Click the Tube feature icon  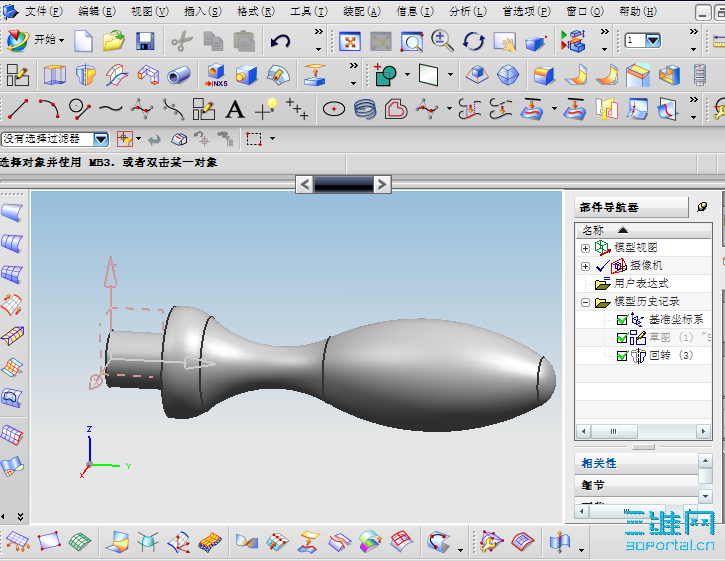click(x=178, y=75)
